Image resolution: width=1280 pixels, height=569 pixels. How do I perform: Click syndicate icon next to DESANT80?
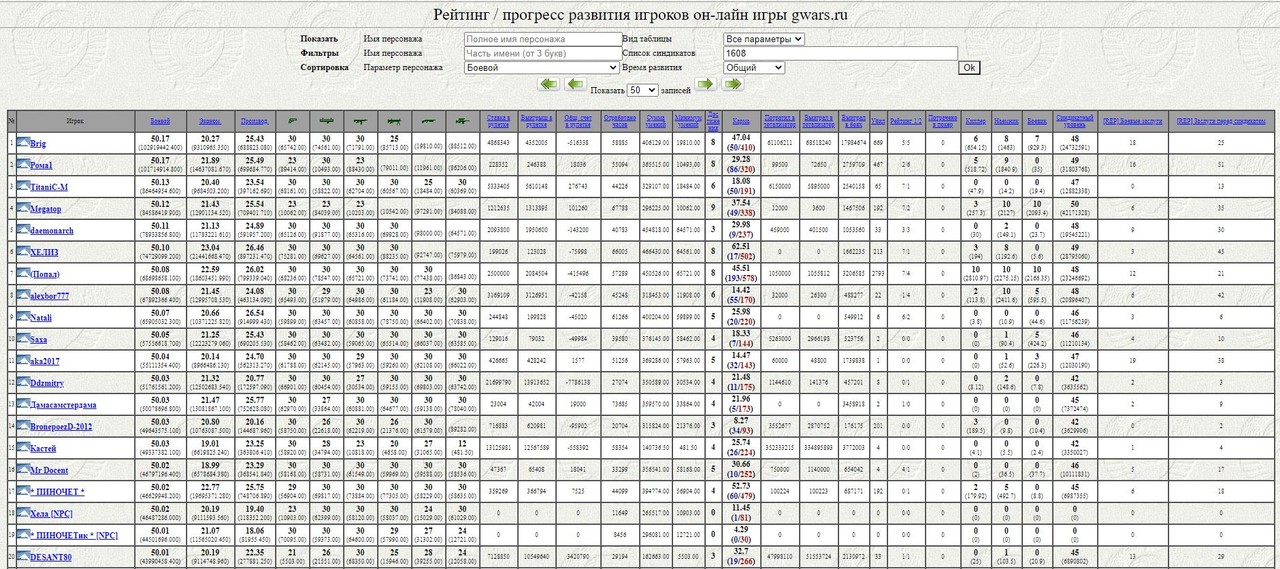pyautogui.click(x=23, y=556)
